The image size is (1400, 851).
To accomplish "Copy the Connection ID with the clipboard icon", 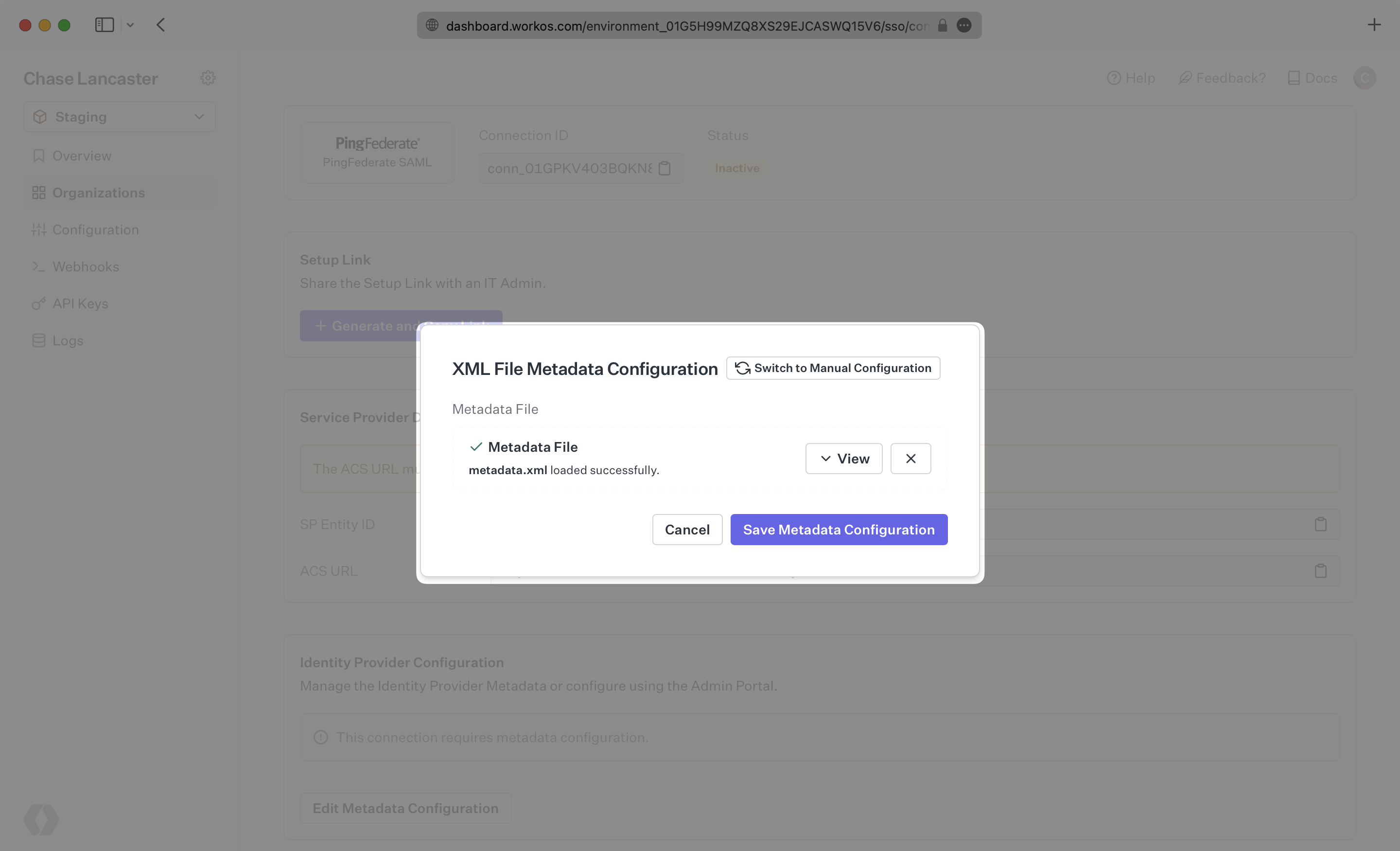I will 665,168.
